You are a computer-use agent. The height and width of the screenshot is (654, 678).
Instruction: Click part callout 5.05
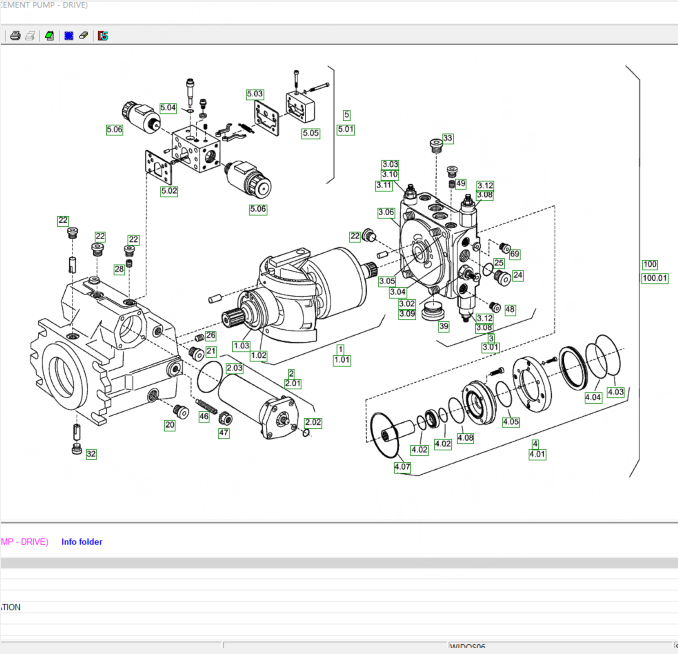point(310,133)
